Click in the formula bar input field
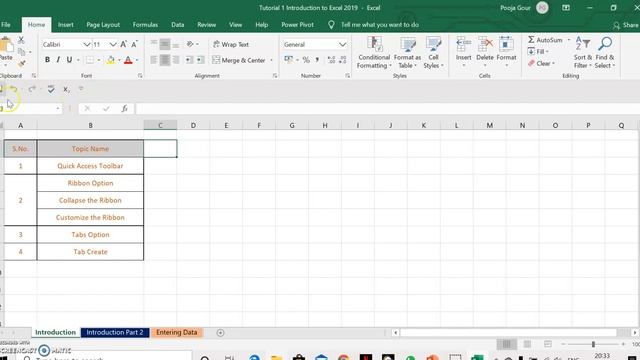 (387, 109)
